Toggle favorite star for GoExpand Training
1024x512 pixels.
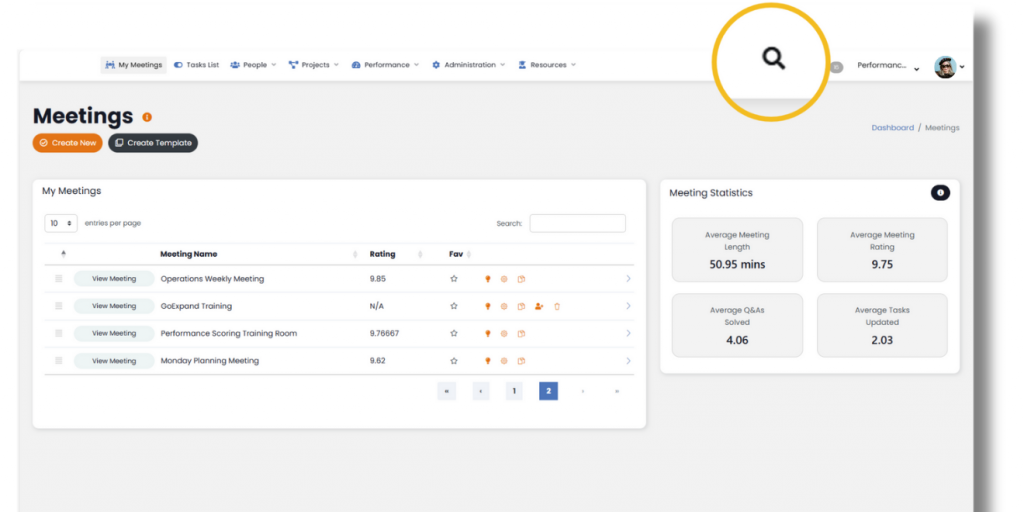click(x=454, y=306)
